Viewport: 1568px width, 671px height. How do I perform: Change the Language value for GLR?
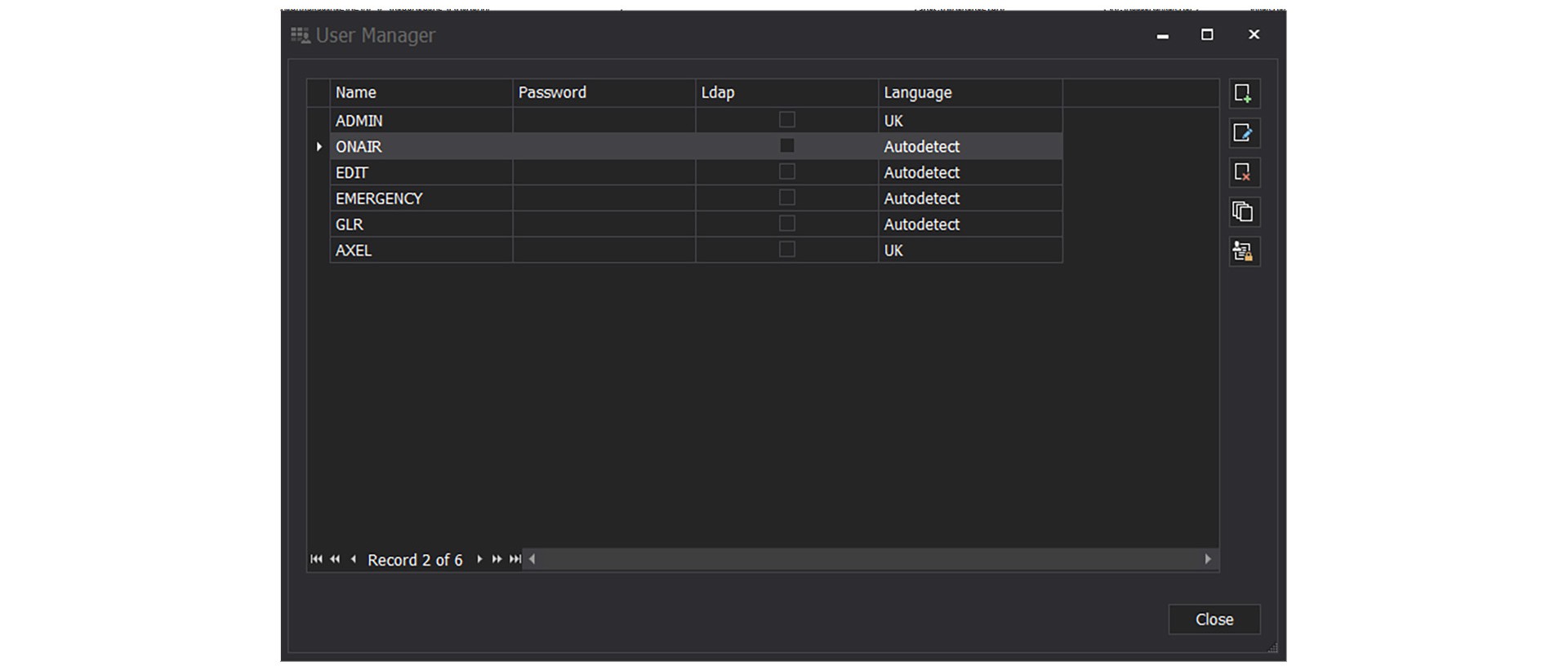click(x=969, y=224)
